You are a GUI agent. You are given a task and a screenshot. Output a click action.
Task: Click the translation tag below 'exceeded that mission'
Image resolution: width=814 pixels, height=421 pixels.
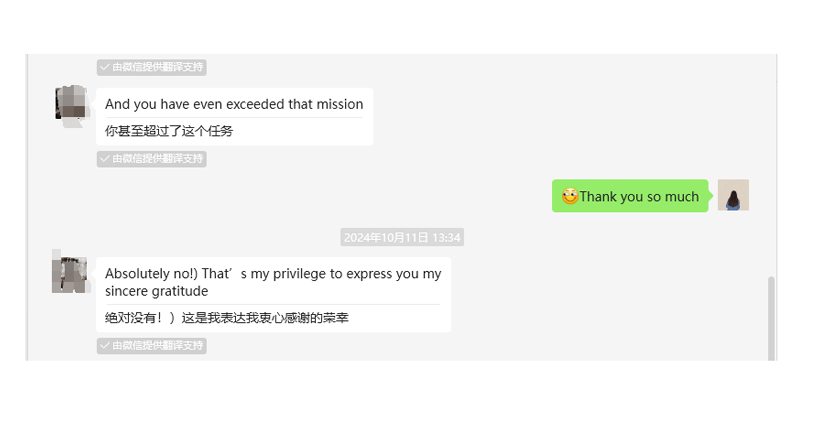point(152,159)
